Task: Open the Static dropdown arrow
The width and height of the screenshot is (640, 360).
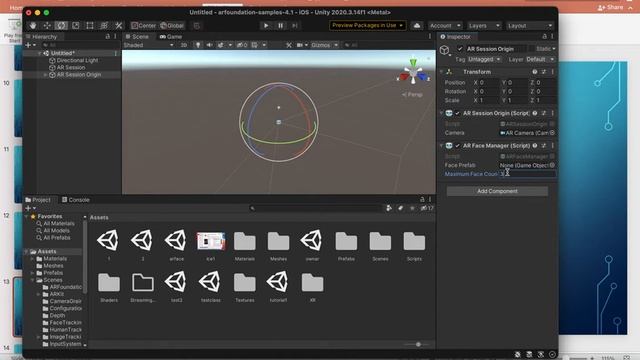Action: click(x=553, y=49)
